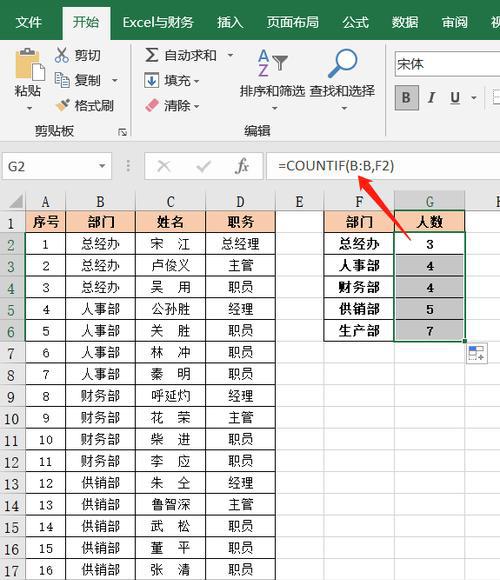Click the Clear eraser icon
Screen dimensions: 500x580
(152, 105)
